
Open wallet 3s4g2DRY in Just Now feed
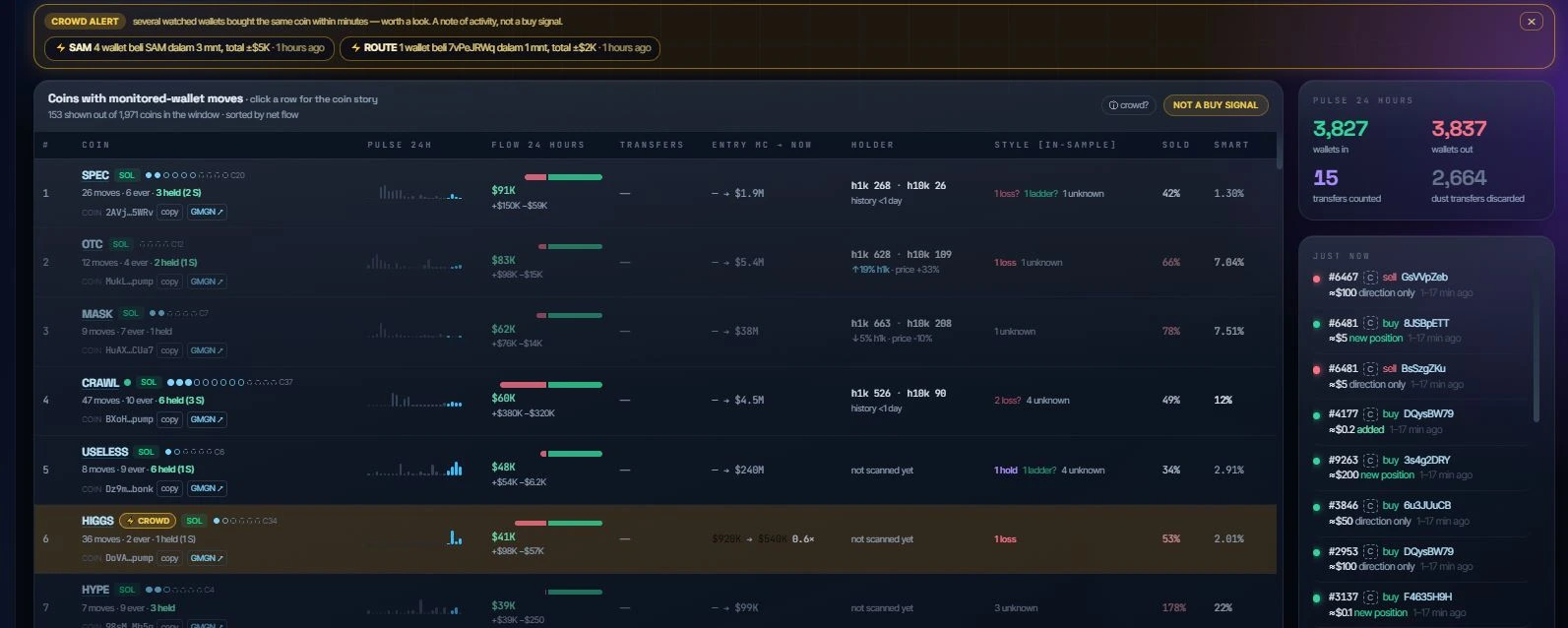point(1426,460)
